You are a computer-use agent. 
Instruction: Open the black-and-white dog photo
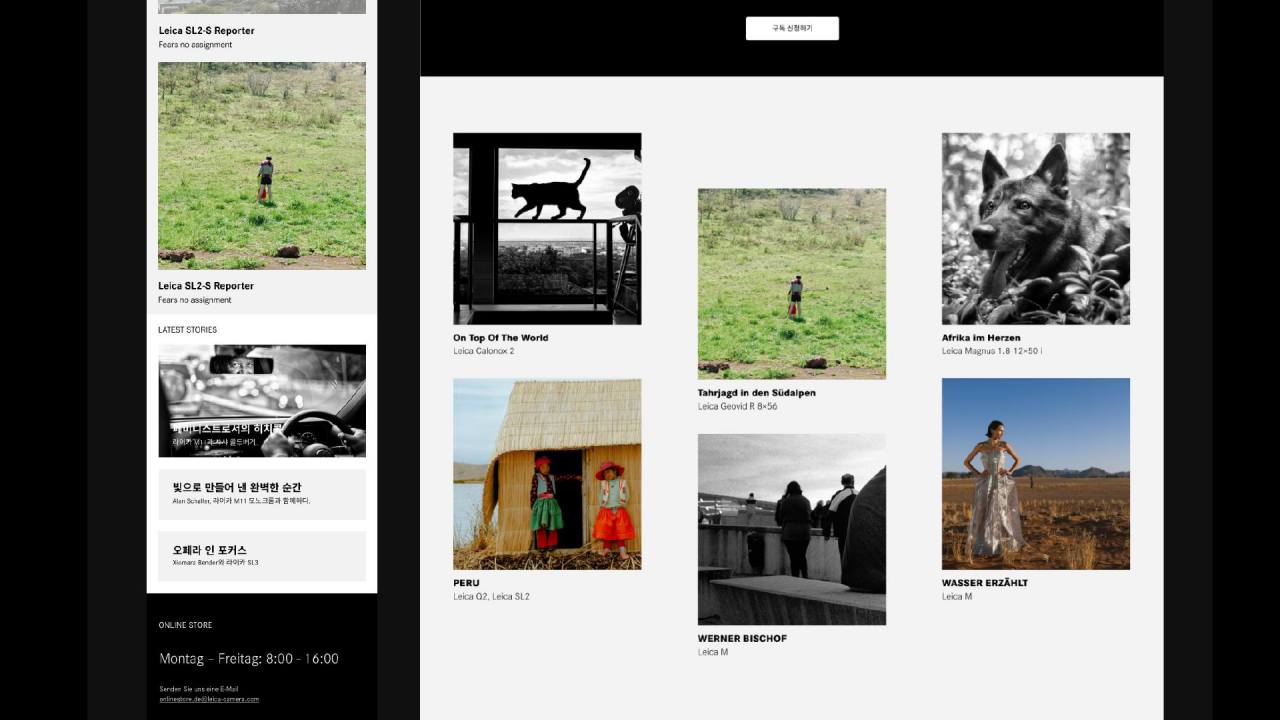1035,228
